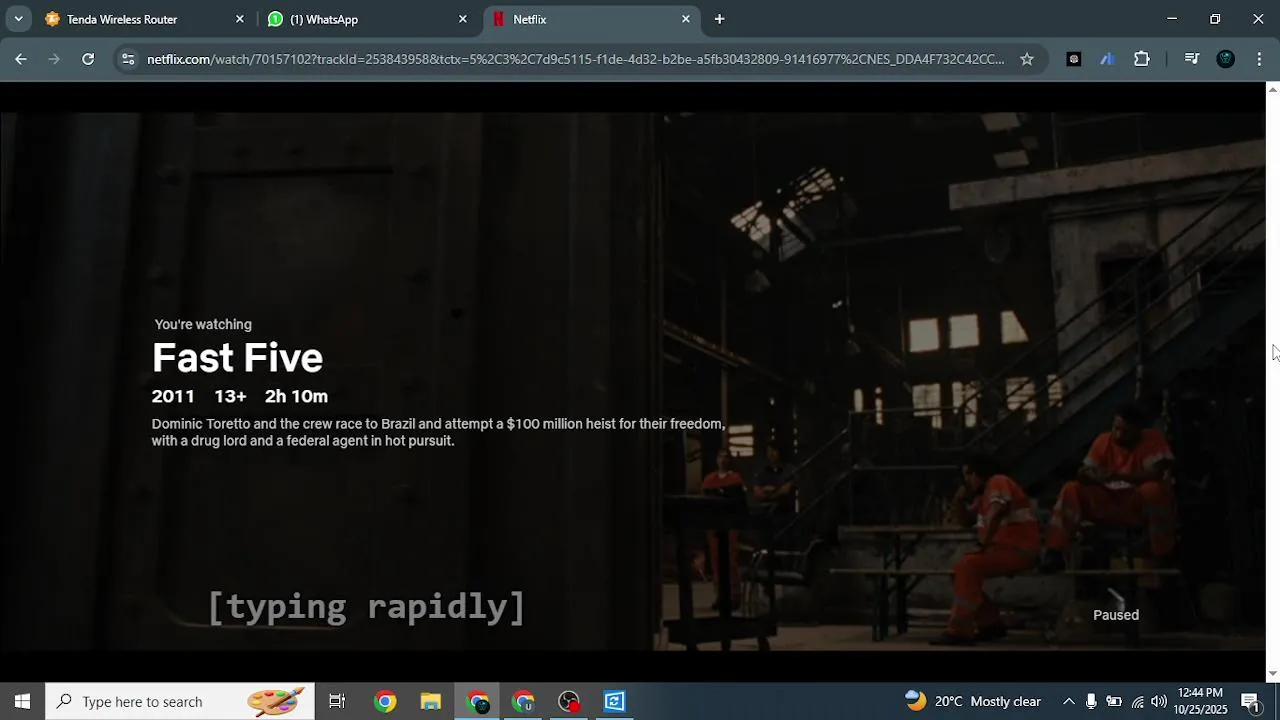Viewport: 1280px width, 720px height.
Task: Close the Netflix tab
Action: (686, 19)
